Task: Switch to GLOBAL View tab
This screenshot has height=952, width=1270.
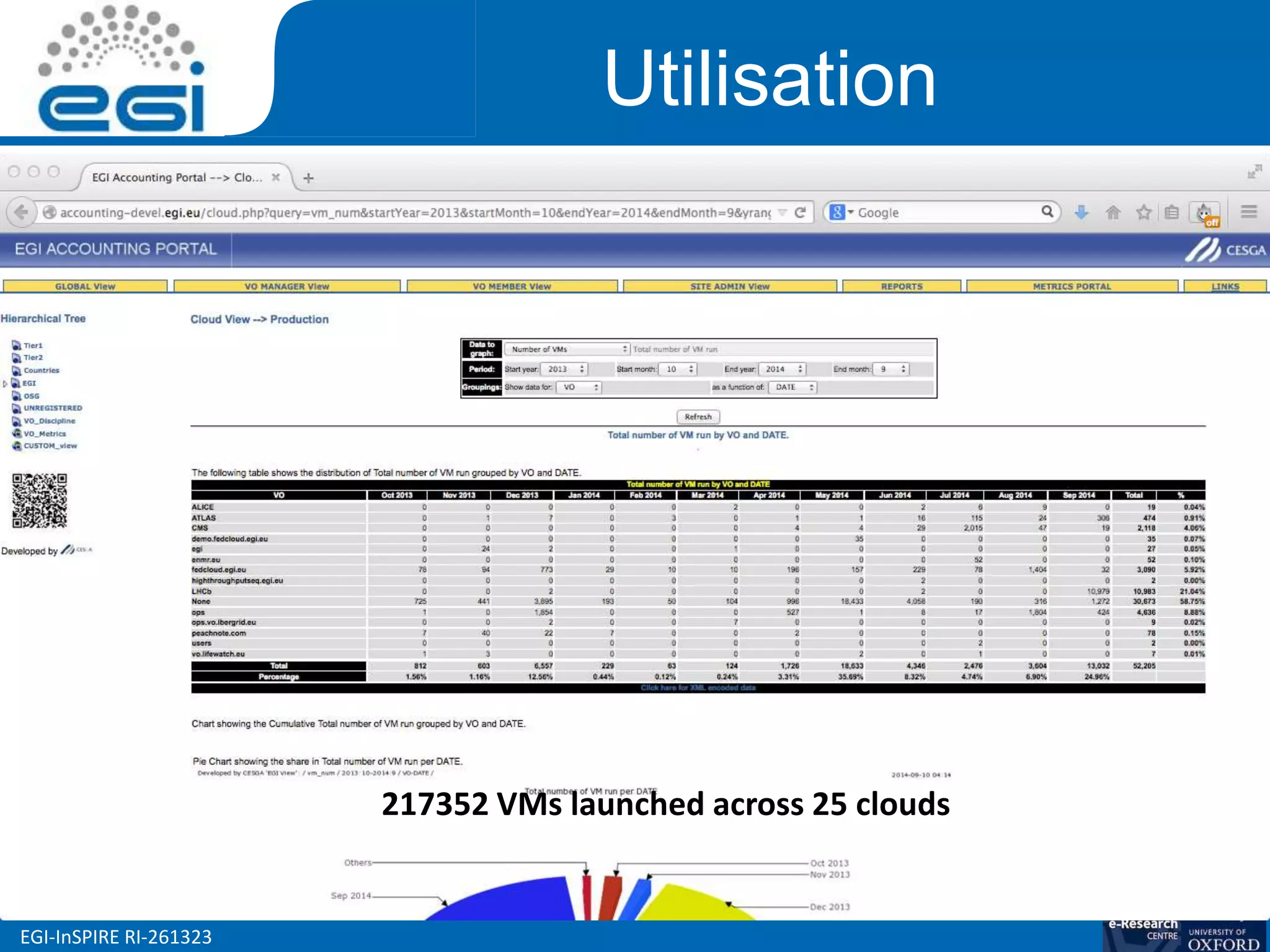Action: [85, 286]
